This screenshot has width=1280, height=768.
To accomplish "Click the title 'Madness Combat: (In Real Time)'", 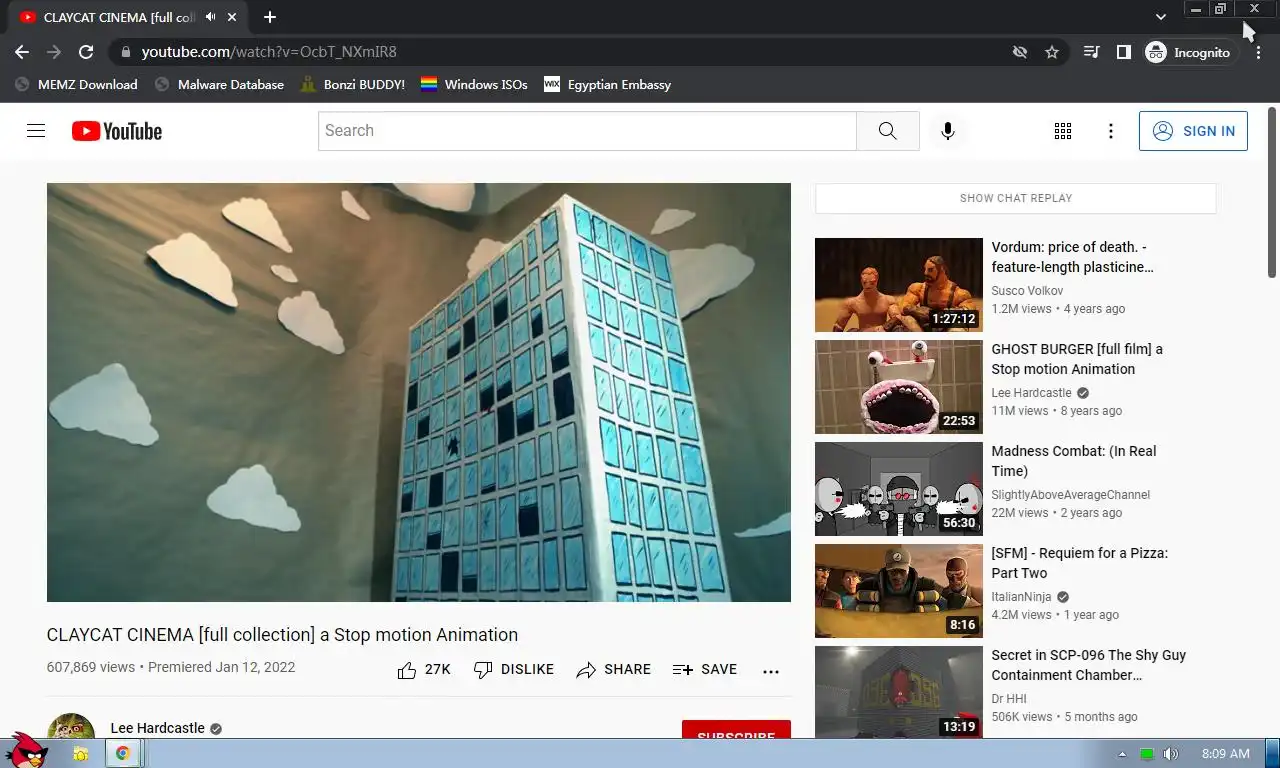I will [x=1074, y=461].
